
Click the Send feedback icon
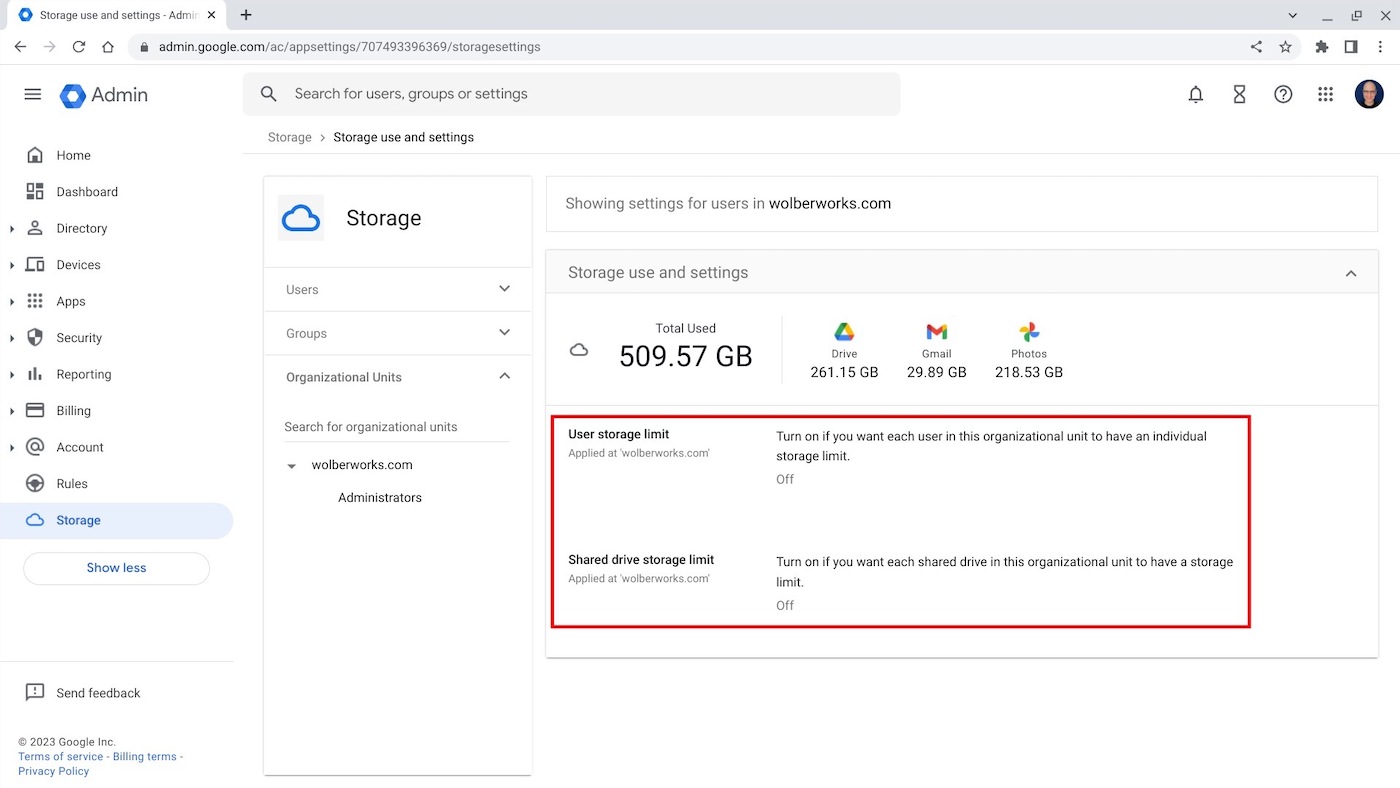pyautogui.click(x=35, y=692)
